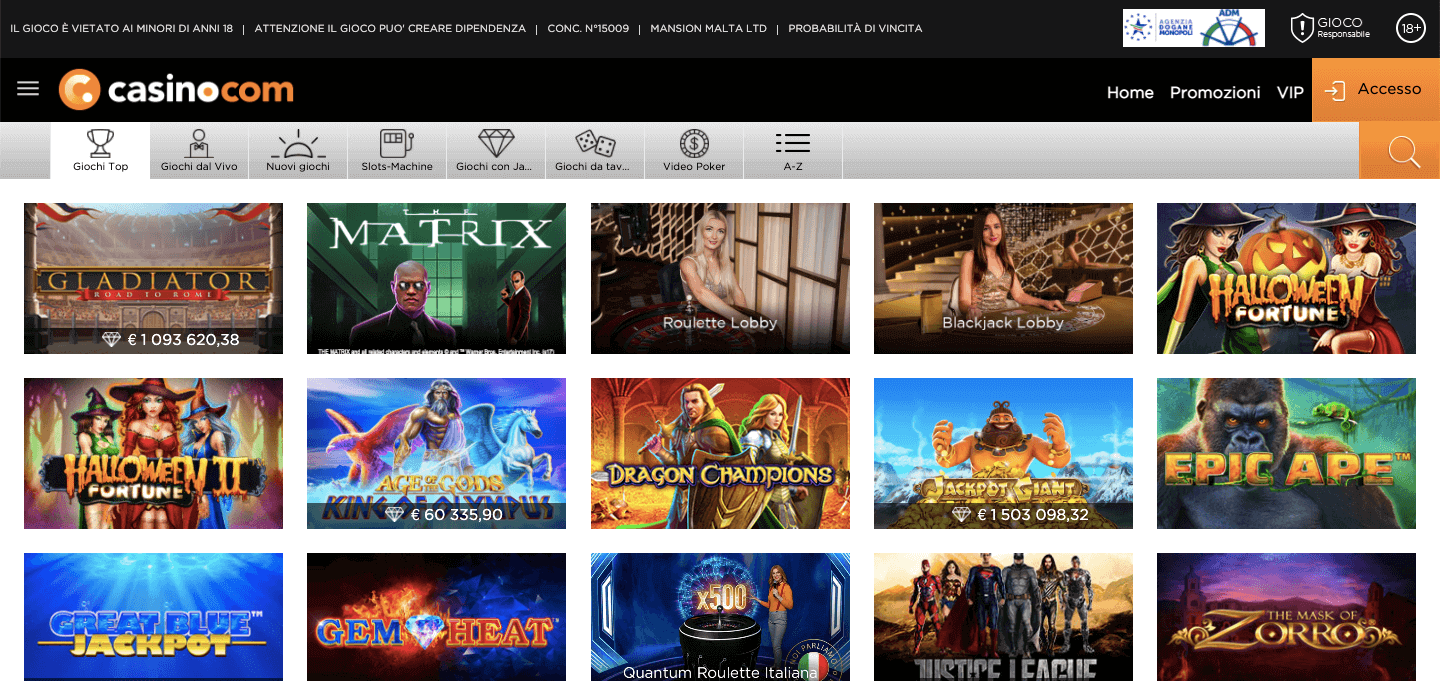Click the minors under 18 prohibition text
This screenshot has width=1440, height=681.
tap(121, 28)
